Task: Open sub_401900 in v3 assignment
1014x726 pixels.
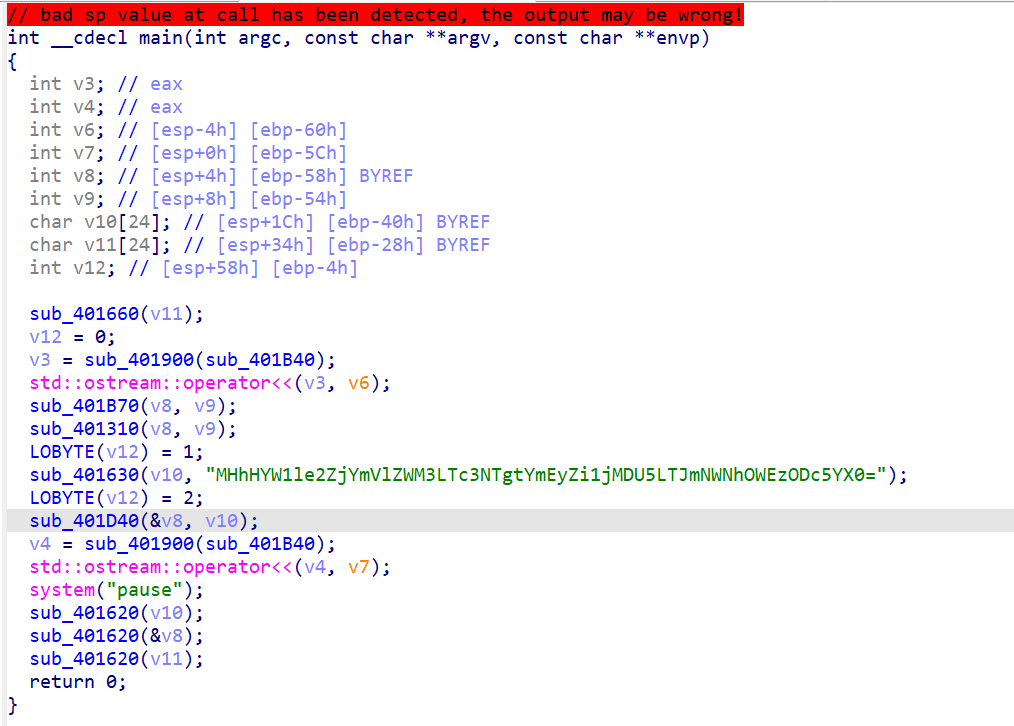Action: click(139, 360)
